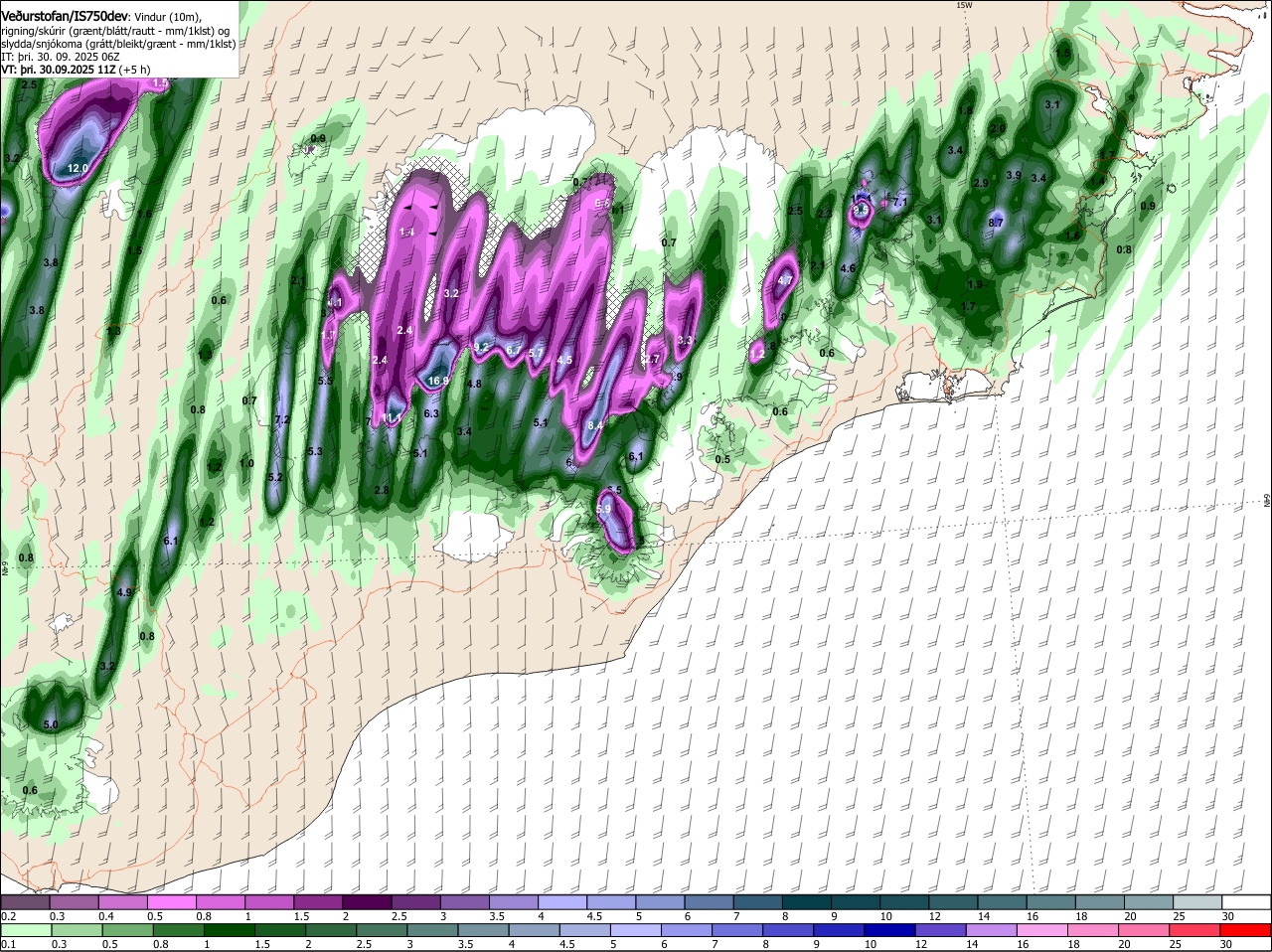Click the precipitation value '4.9'

pos(124,592)
